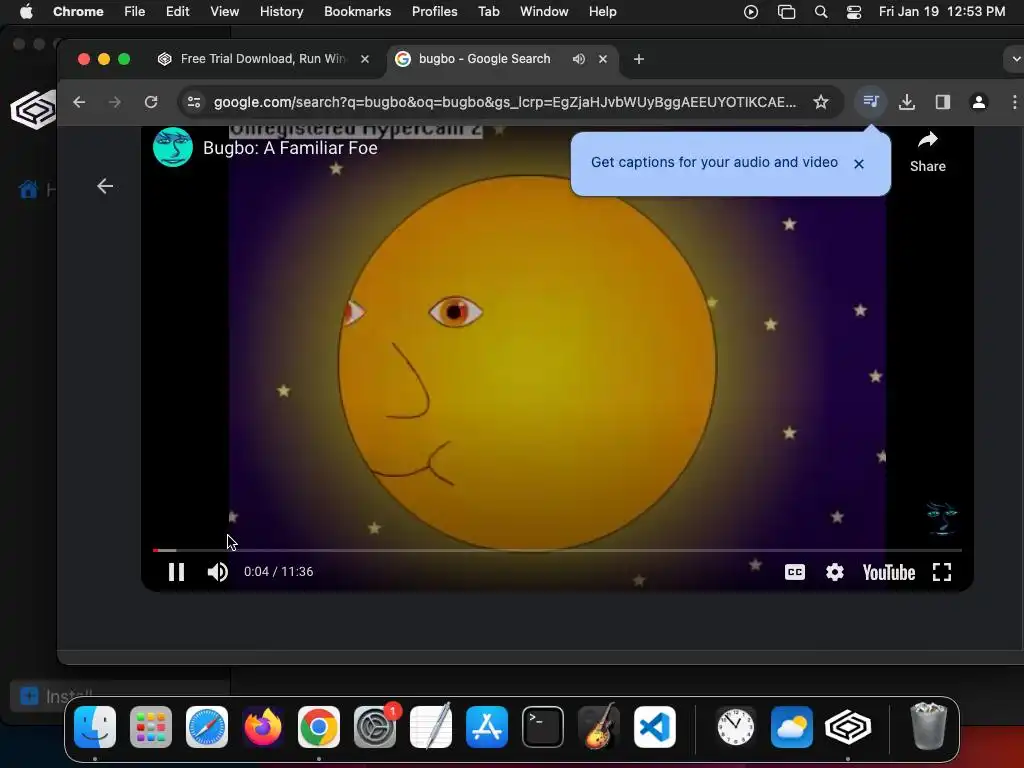This screenshot has width=1024, height=768.
Task: Launch Safari from the Dock
Action: [x=207, y=727]
